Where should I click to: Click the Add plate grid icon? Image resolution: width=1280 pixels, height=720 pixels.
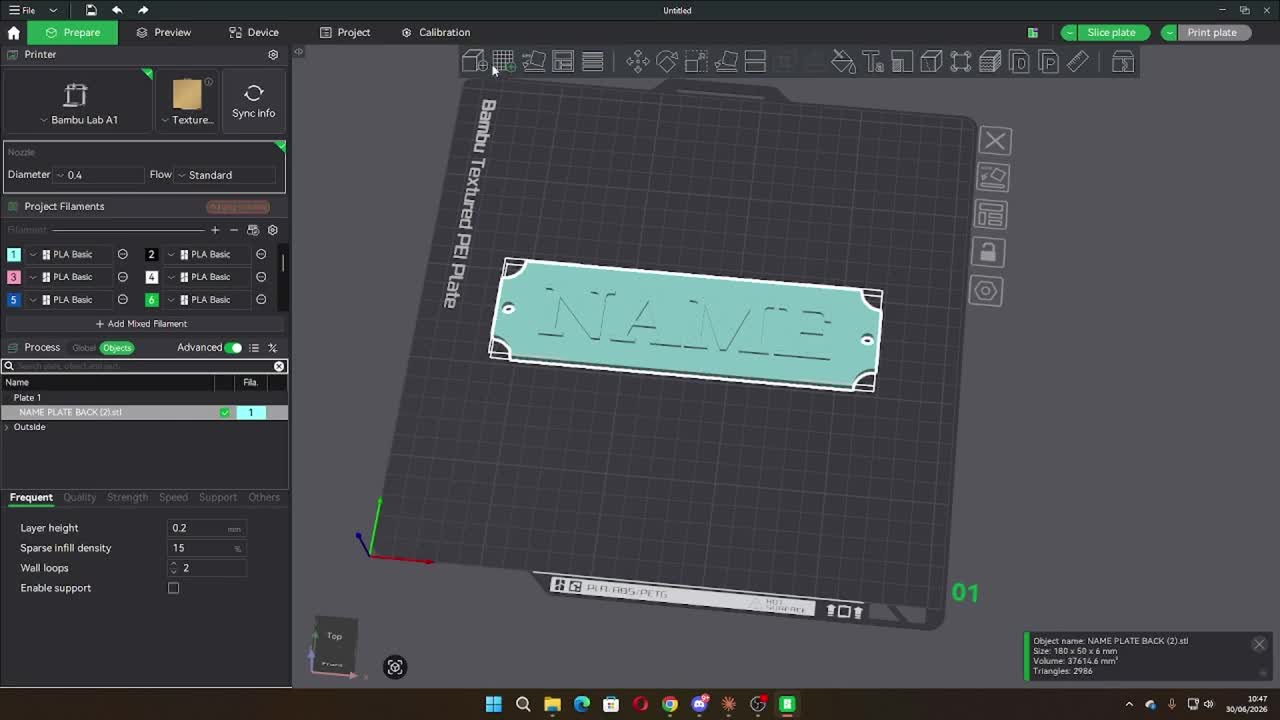coord(504,62)
